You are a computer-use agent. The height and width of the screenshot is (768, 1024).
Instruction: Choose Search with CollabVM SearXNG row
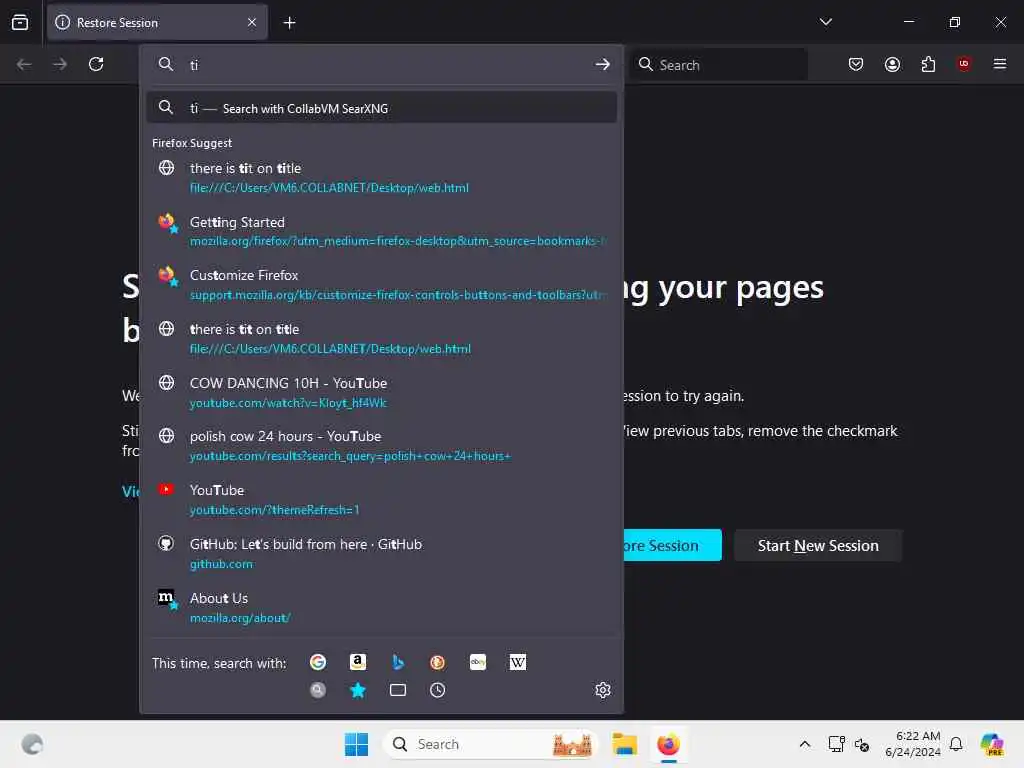pyautogui.click(x=381, y=108)
